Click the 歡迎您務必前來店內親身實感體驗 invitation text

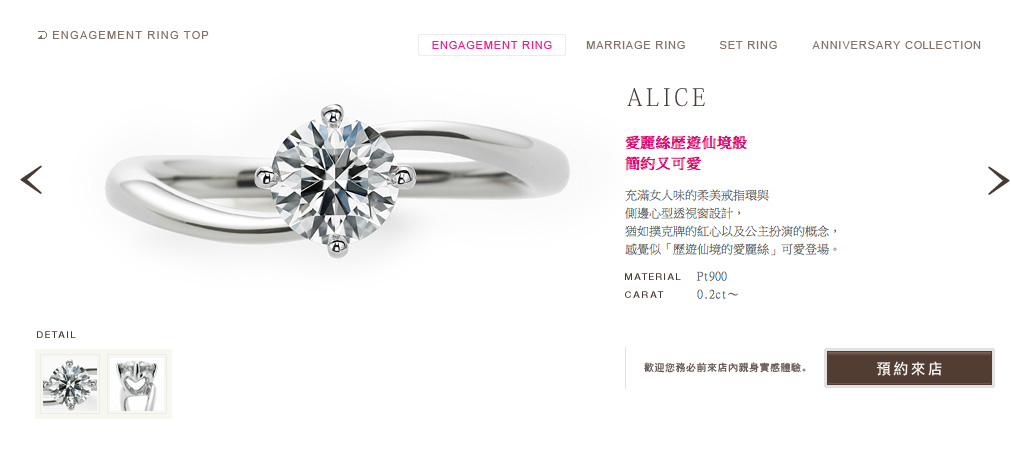(725, 369)
